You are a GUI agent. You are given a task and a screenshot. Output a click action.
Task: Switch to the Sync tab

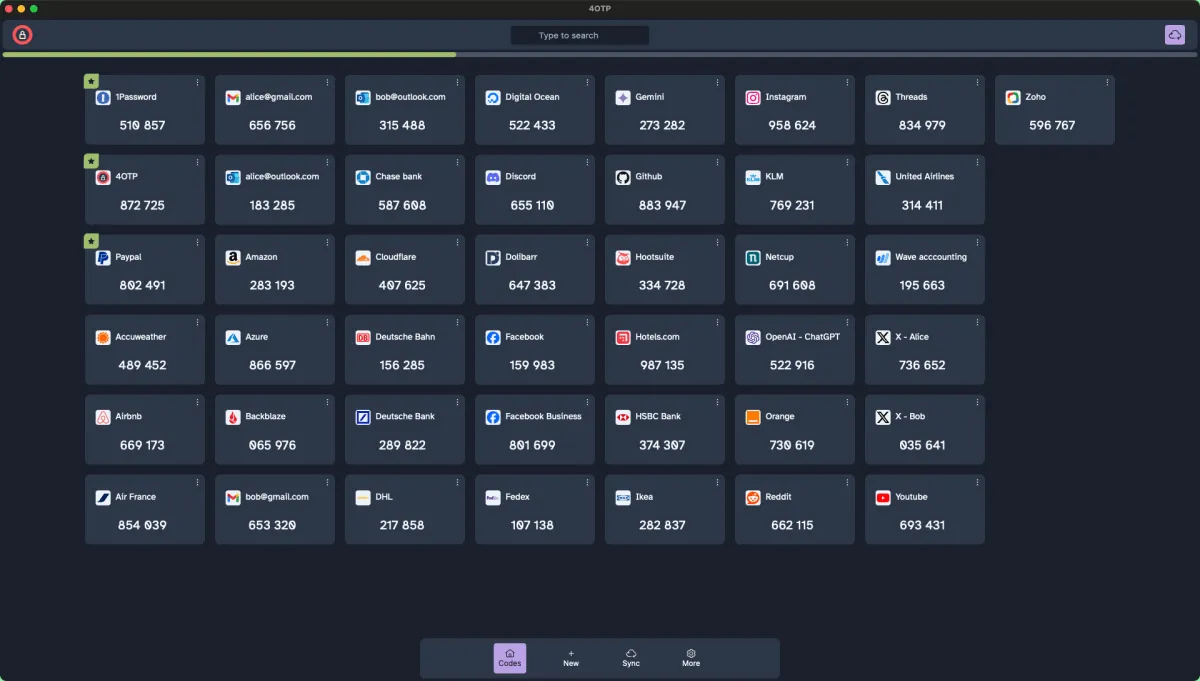tap(631, 657)
